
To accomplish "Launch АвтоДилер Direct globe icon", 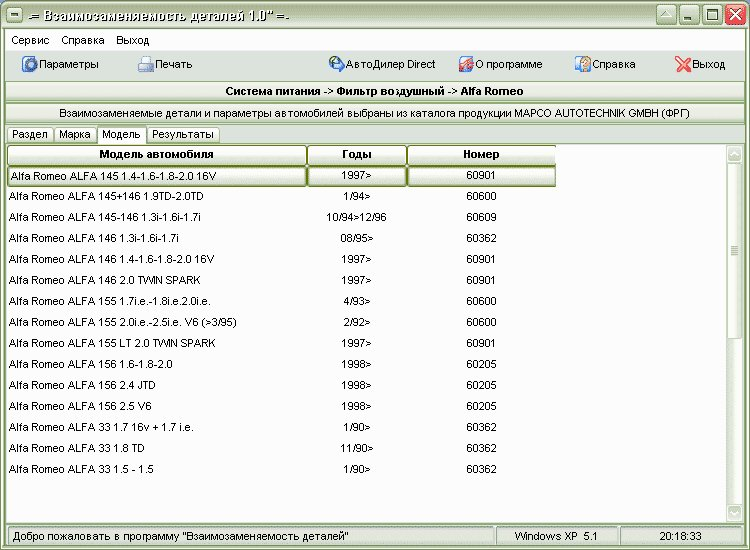I will [x=336, y=64].
